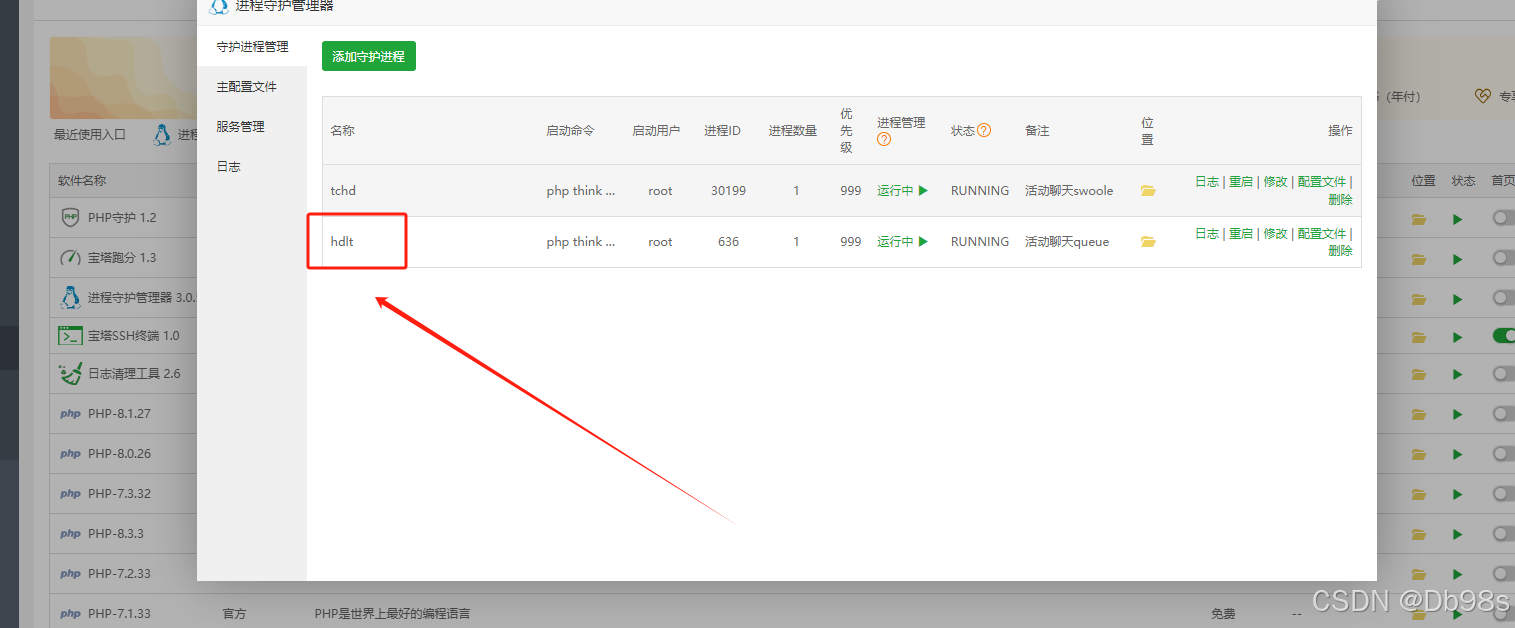The width and height of the screenshot is (1515, 628).
Task: Click php logo of PHP-8.0.26 row
Action: tap(70, 454)
